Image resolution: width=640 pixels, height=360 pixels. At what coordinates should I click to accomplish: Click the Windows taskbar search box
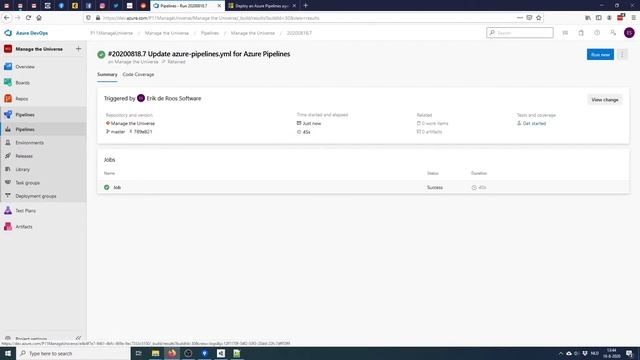[73, 353]
